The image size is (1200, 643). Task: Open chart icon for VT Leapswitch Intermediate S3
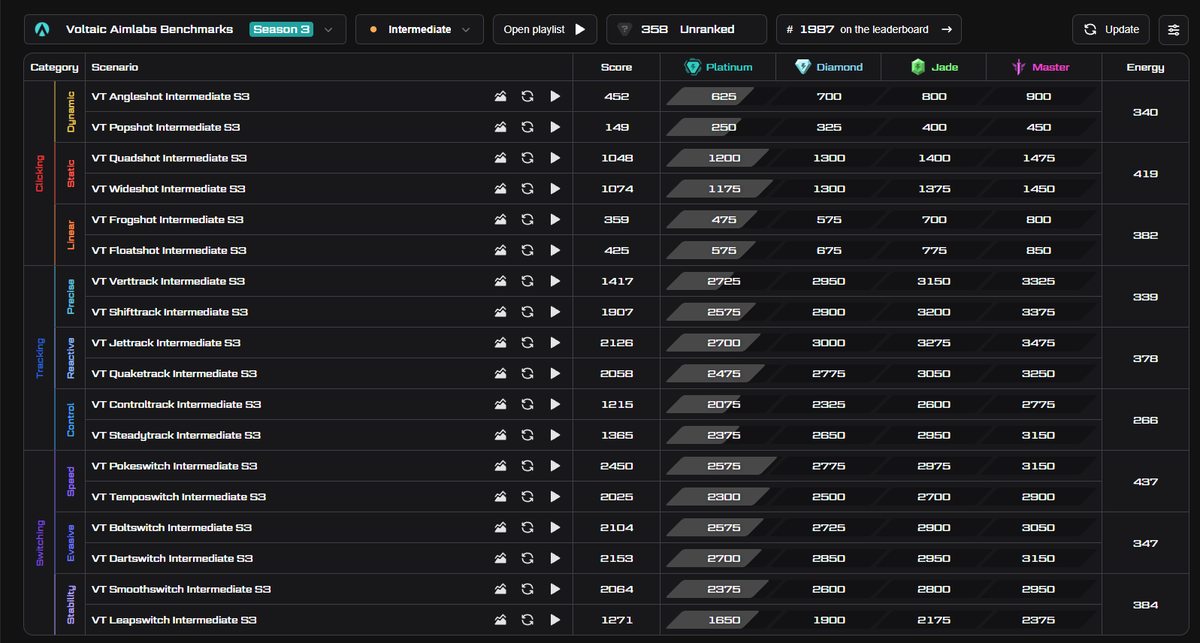click(x=501, y=620)
